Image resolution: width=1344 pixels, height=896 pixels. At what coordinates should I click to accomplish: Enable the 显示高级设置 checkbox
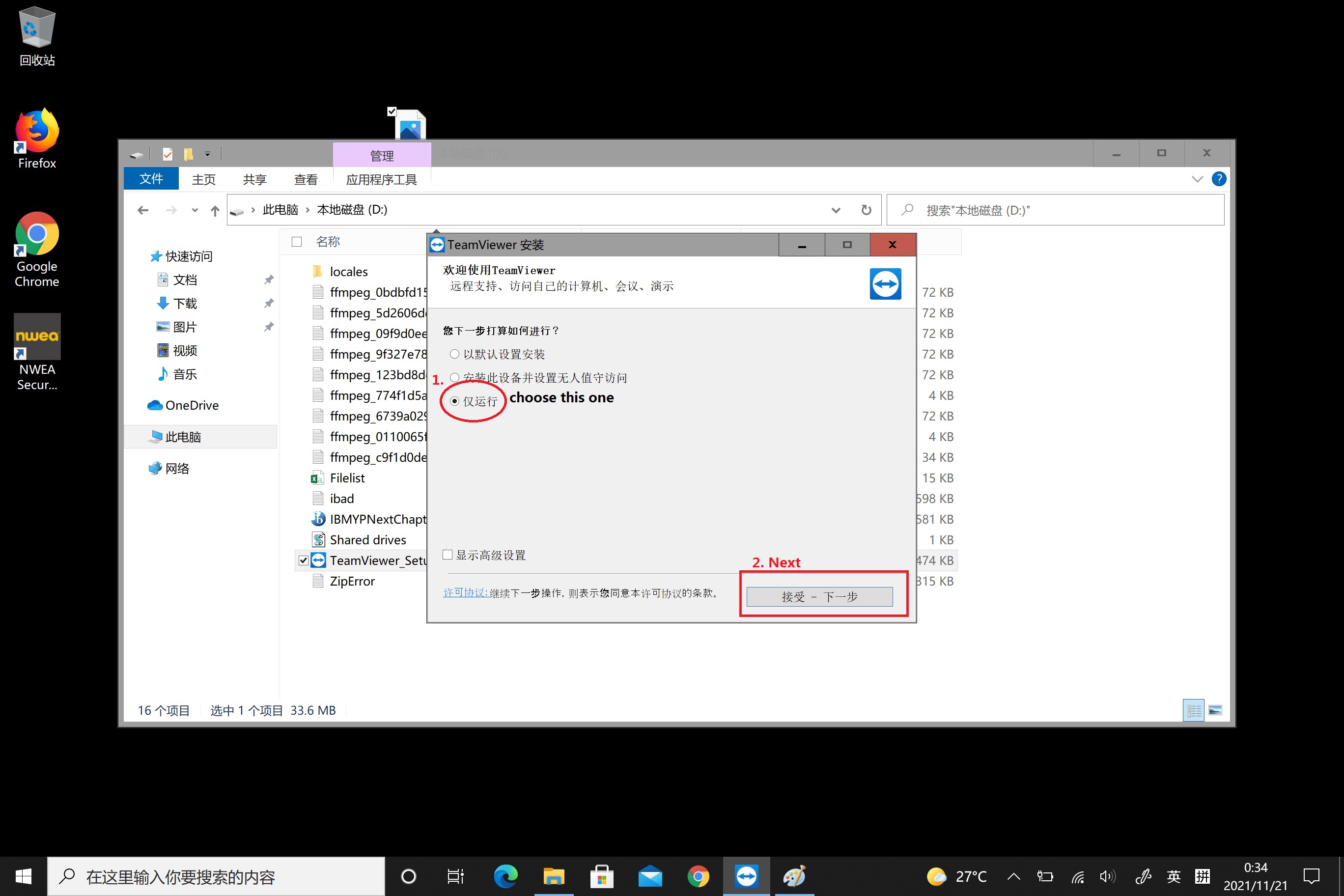[x=448, y=554]
